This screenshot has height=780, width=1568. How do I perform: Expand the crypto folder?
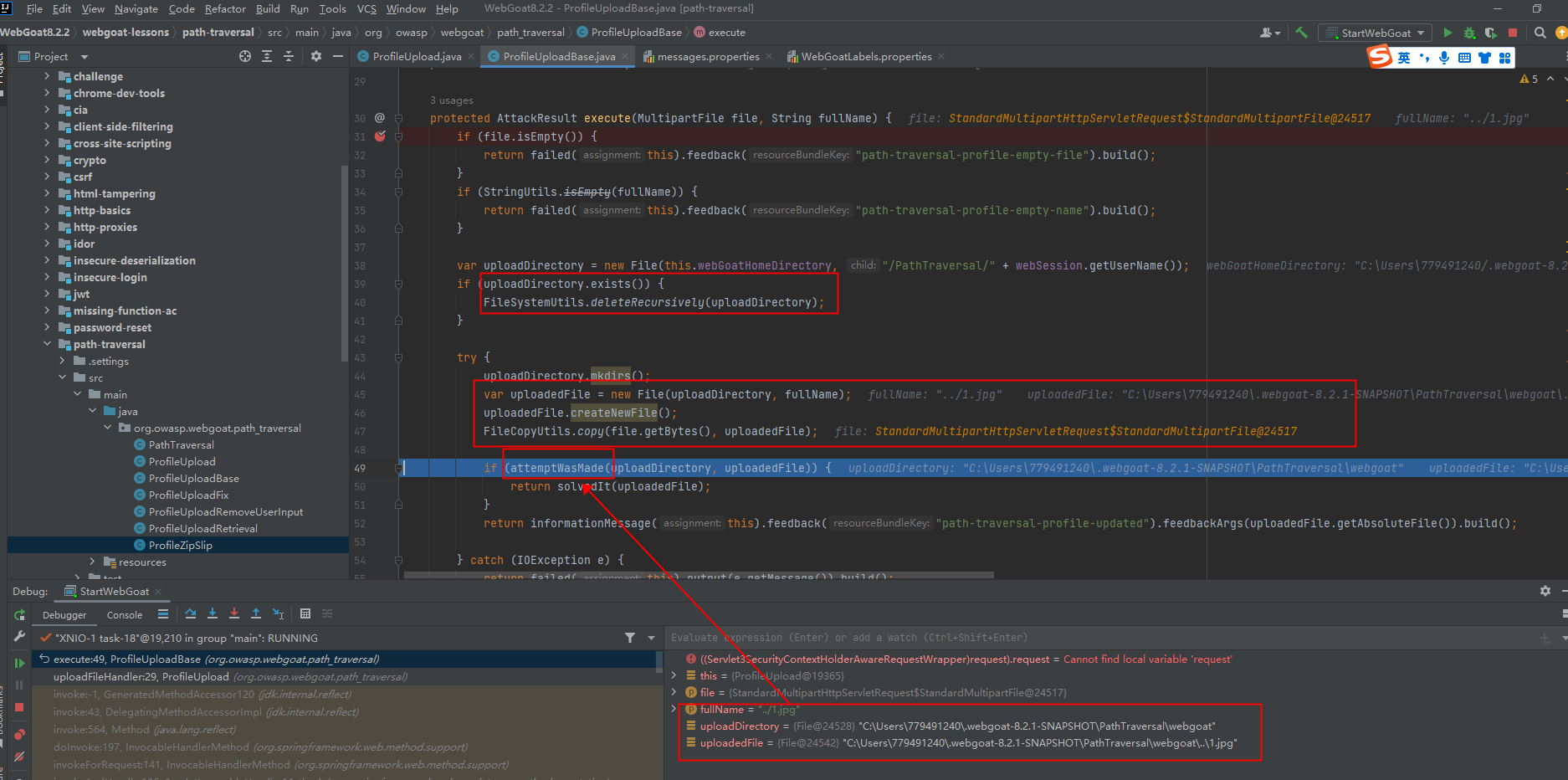(47, 160)
